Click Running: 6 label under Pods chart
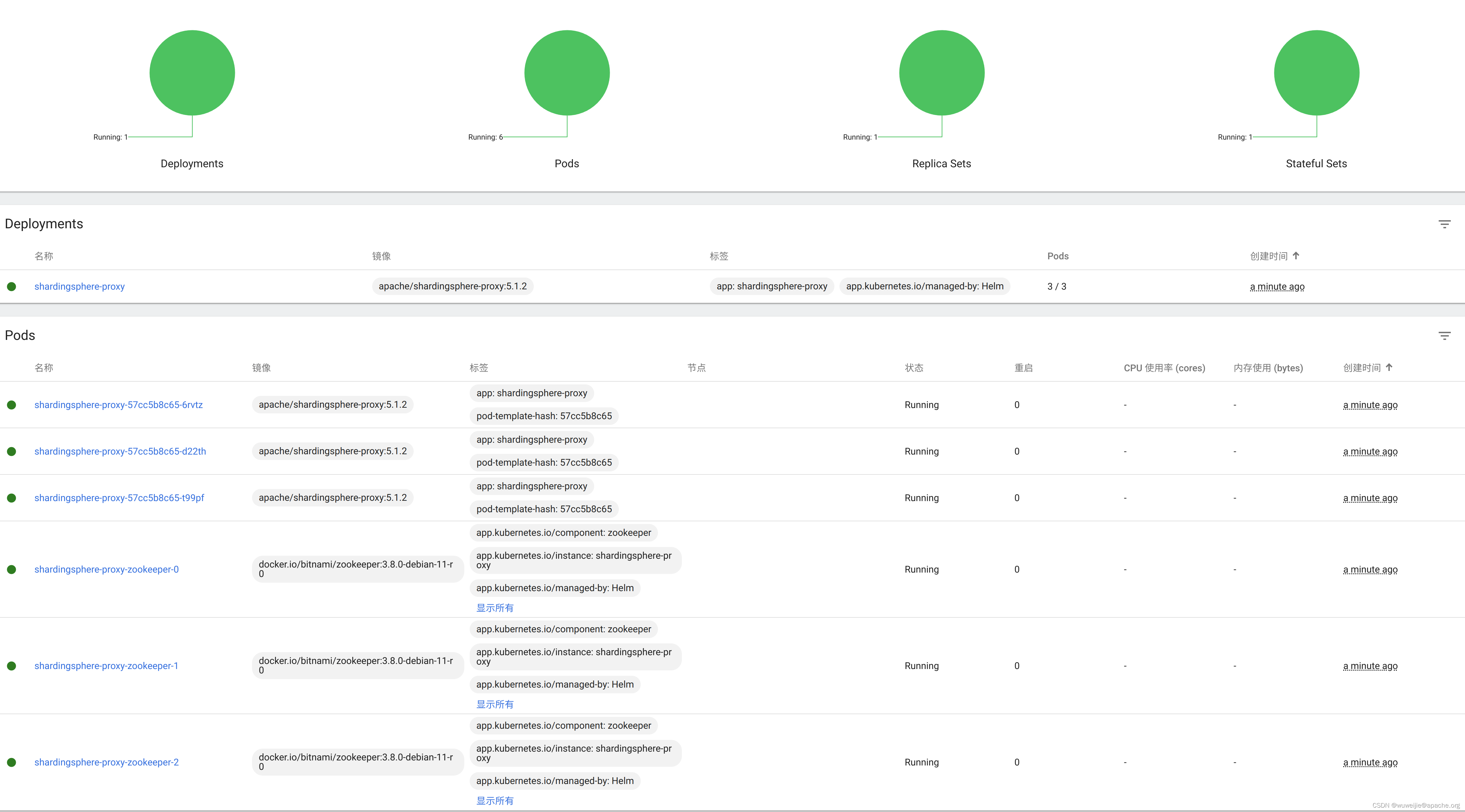1465x812 pixels. coord(485,137)
